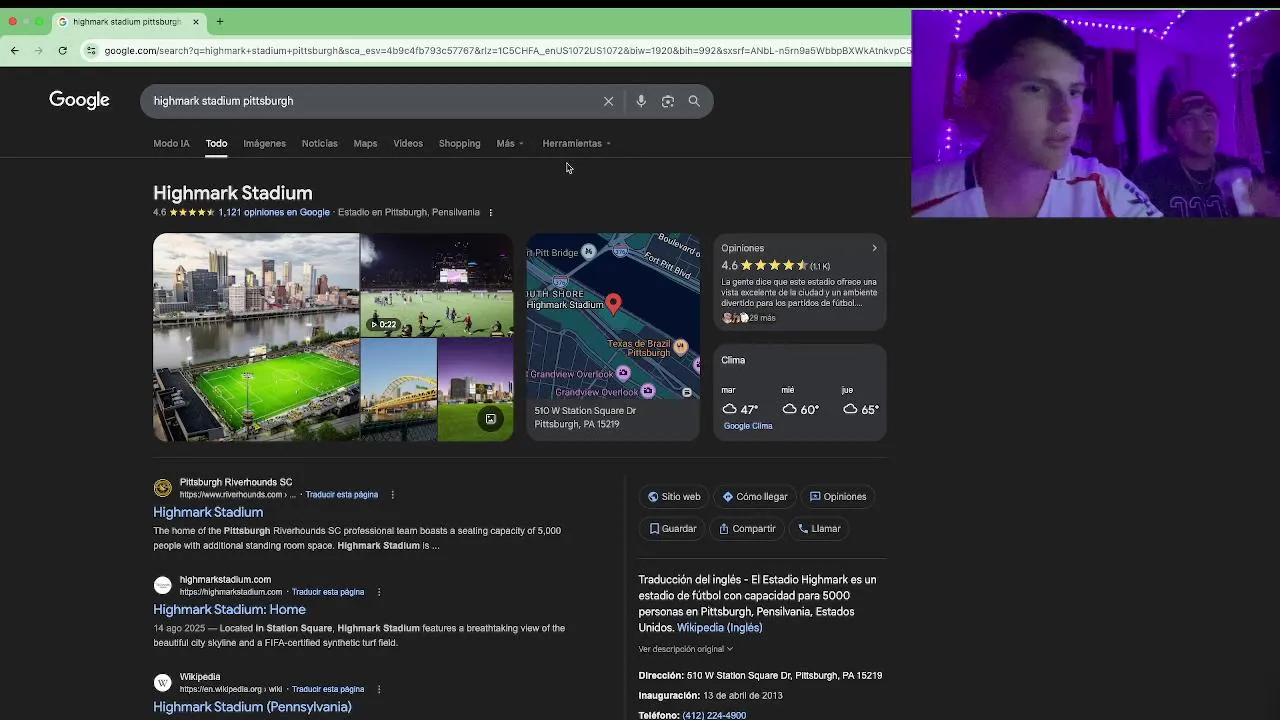1280x720 pixels.
Task: Switch to the Noticias tab
Action: coord(320,143)
